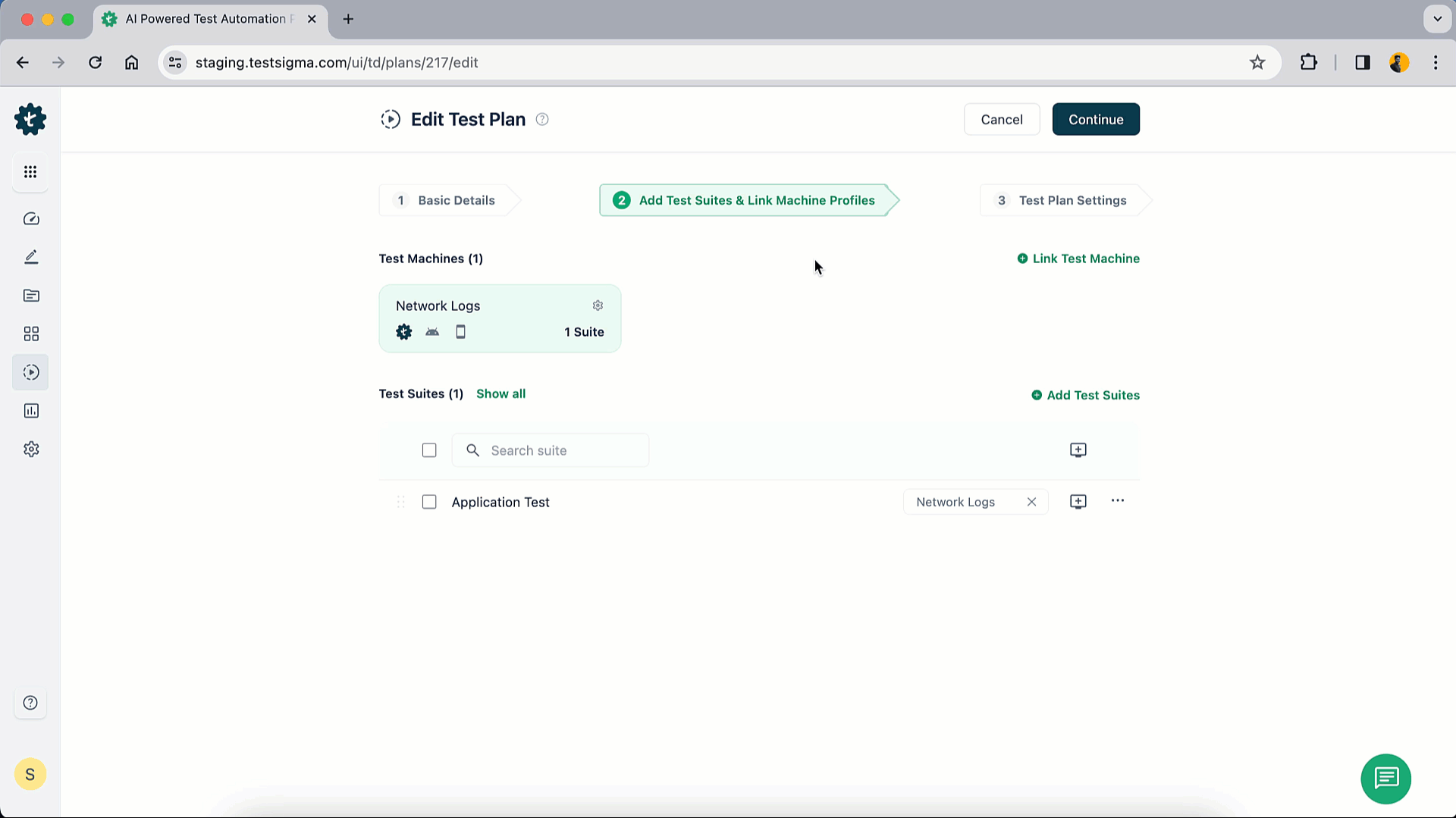Click the search magnifier icon in suite search

472,450
